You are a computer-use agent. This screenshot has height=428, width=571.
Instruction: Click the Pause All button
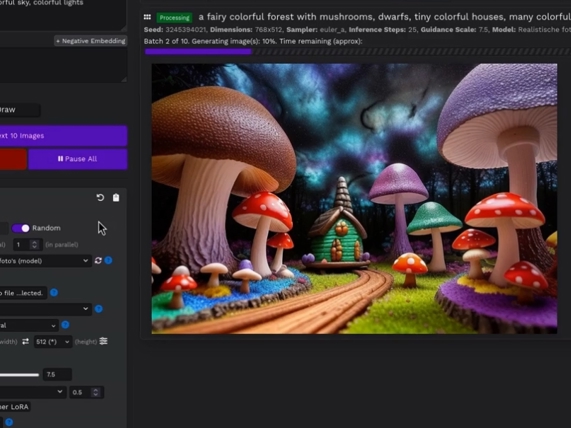coord(78,159)
